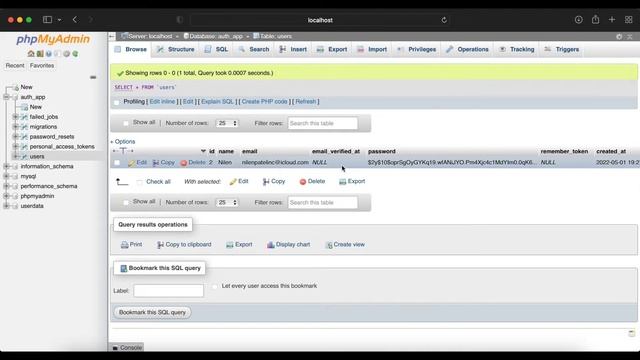Viewport: 640px width, 360px height.
Task: Expand the migrations table node
Action: (15, 127)
